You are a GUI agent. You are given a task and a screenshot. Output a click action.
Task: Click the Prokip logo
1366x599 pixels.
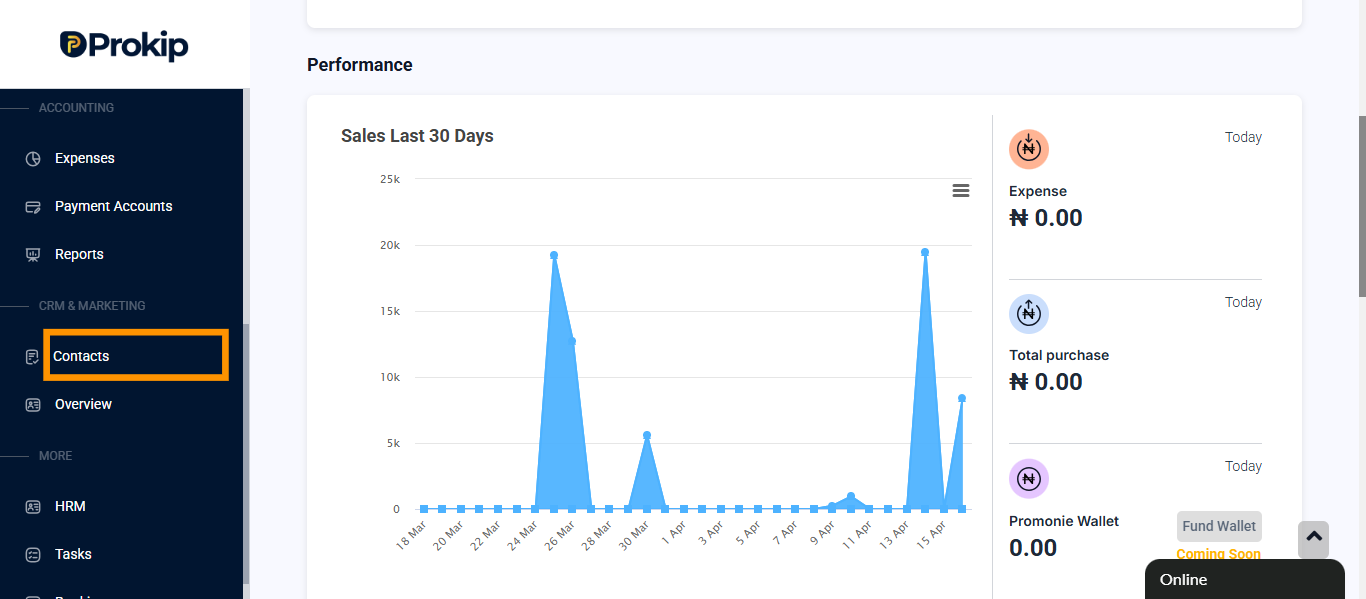[x=124, y=45]
